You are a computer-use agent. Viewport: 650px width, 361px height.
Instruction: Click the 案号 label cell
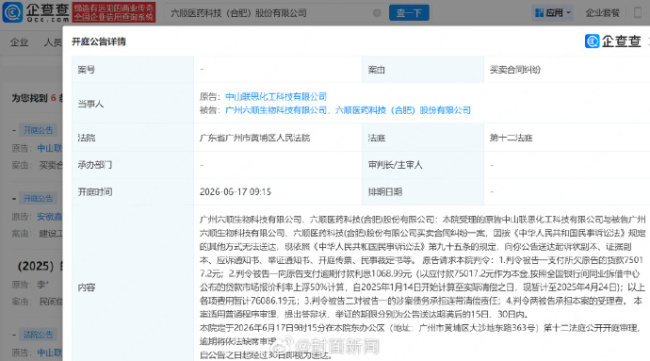tap(133, 70)
